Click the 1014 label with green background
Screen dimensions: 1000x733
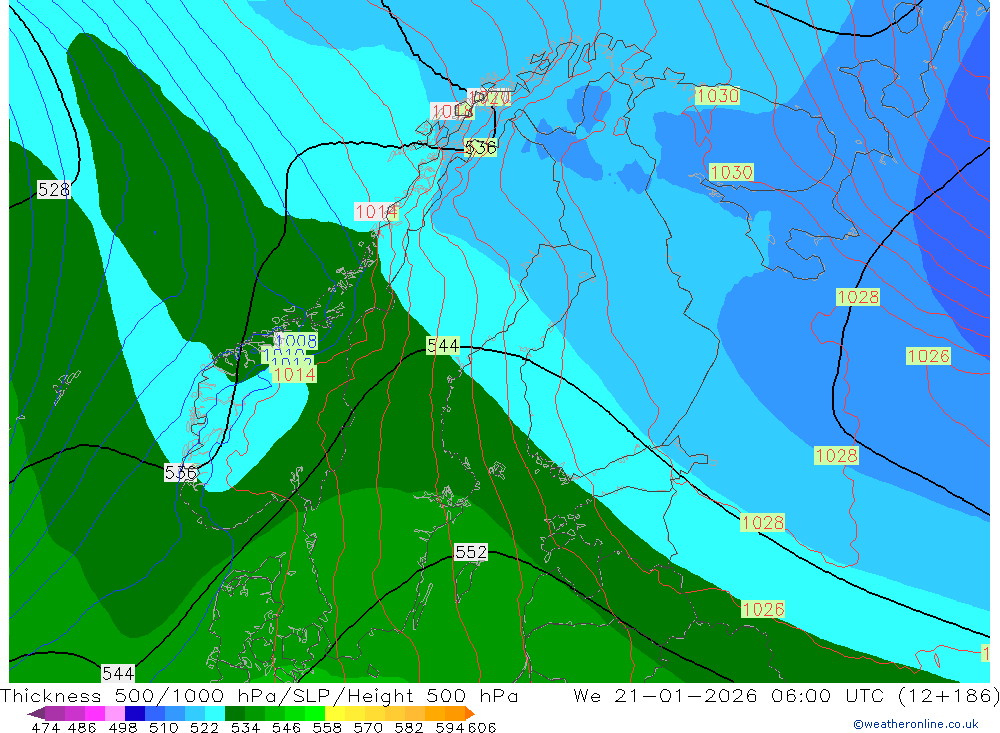click(x=294, y=374)
